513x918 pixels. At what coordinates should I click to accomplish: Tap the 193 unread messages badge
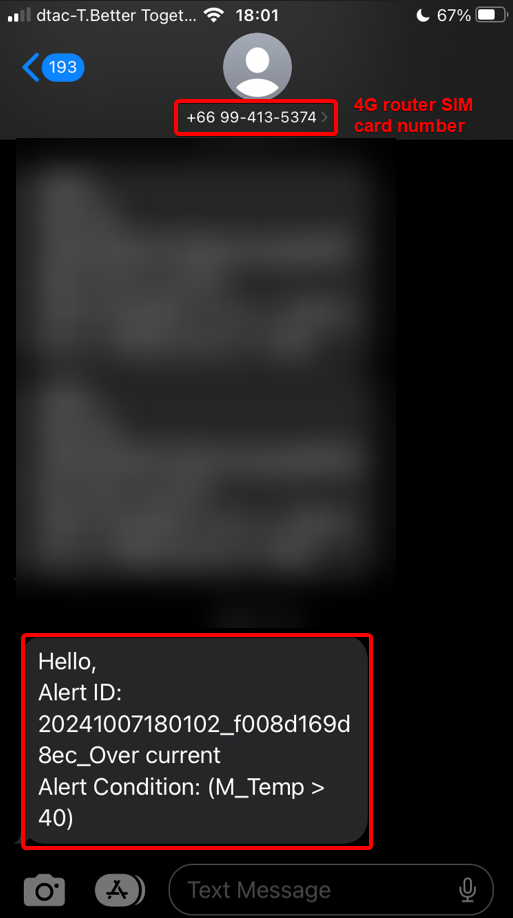63,67
